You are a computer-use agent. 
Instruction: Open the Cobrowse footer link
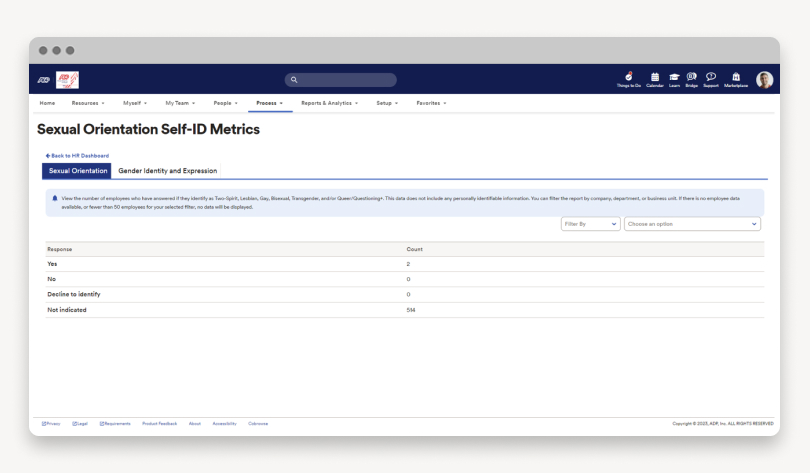[x=258, y=423]
